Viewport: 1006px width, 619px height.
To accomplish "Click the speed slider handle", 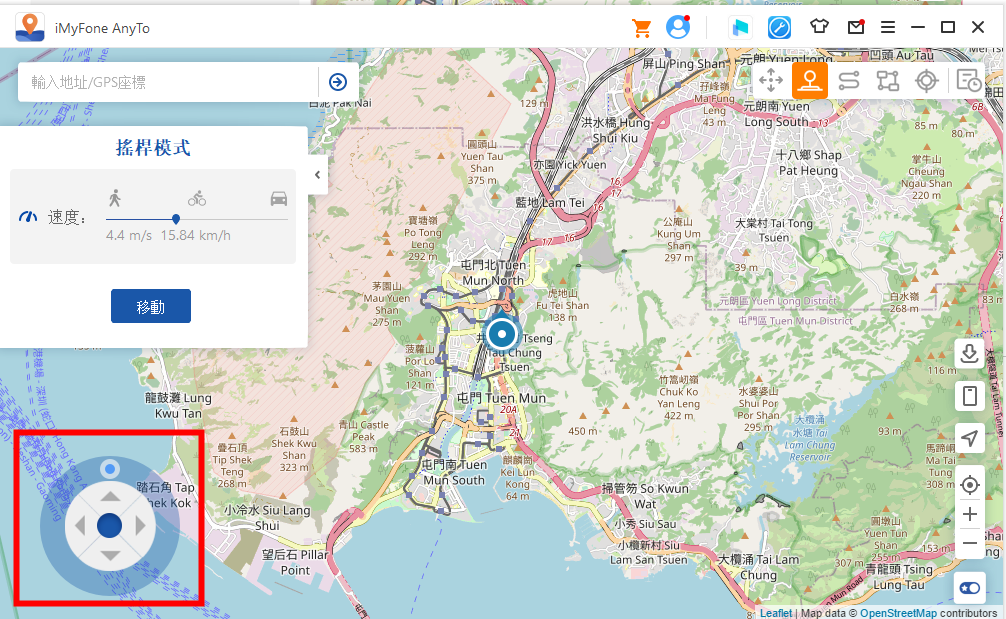I will (x=176, y=219).
